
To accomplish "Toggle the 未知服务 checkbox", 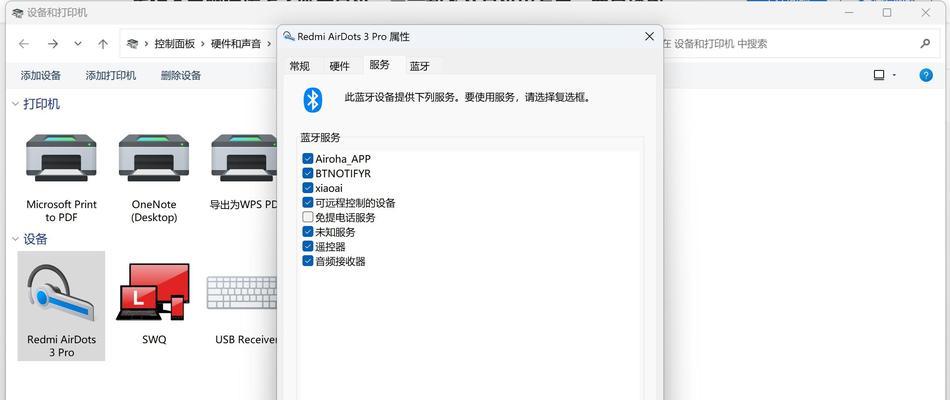I will pos(308,232).
